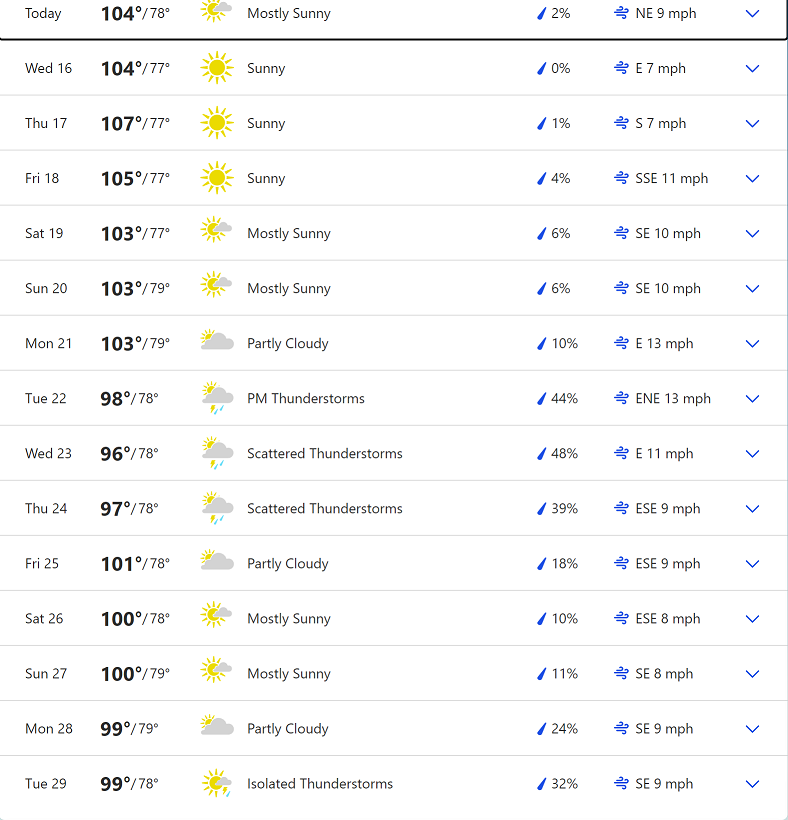Open the Tue 29 chevron
Viewport: 788px width, 820px height.
point(752,784)
